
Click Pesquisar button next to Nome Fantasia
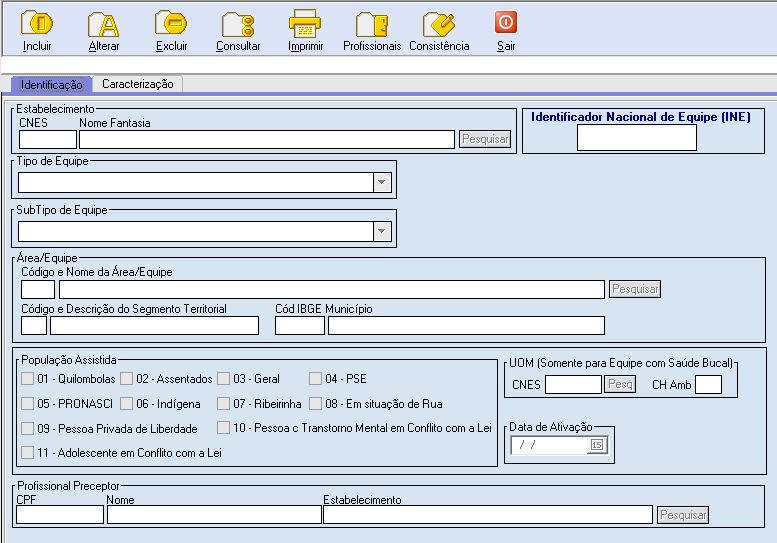485,139
